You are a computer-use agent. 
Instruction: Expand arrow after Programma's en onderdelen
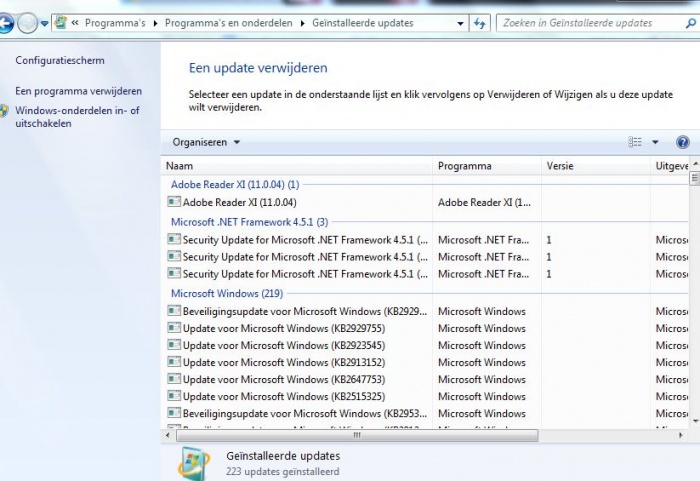pos(302,23)
